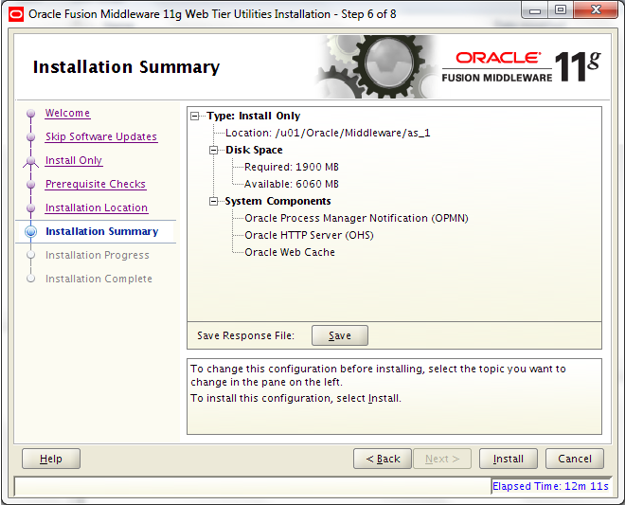Select the Oracle HTTP Server (OHS) row

pos(309,235)
